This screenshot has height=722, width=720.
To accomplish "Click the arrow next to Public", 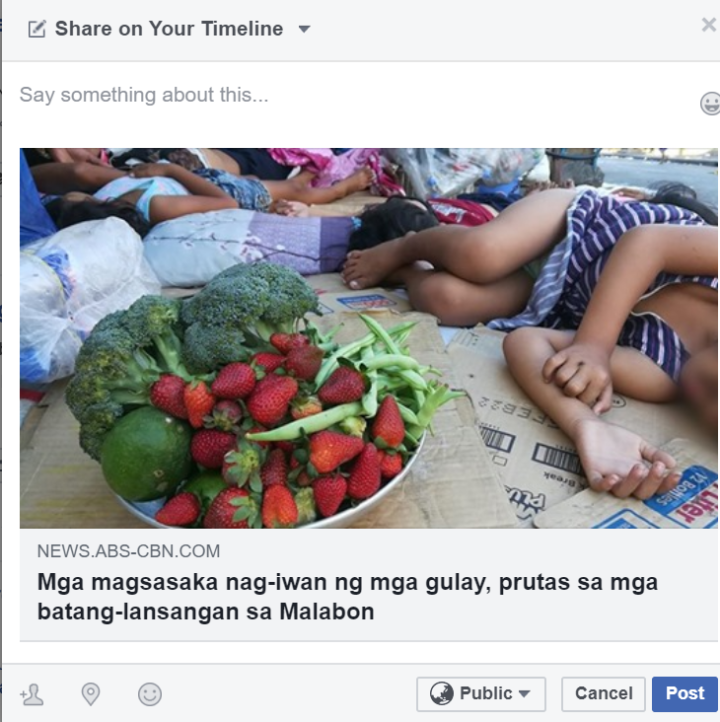I will tap(524, 693).
